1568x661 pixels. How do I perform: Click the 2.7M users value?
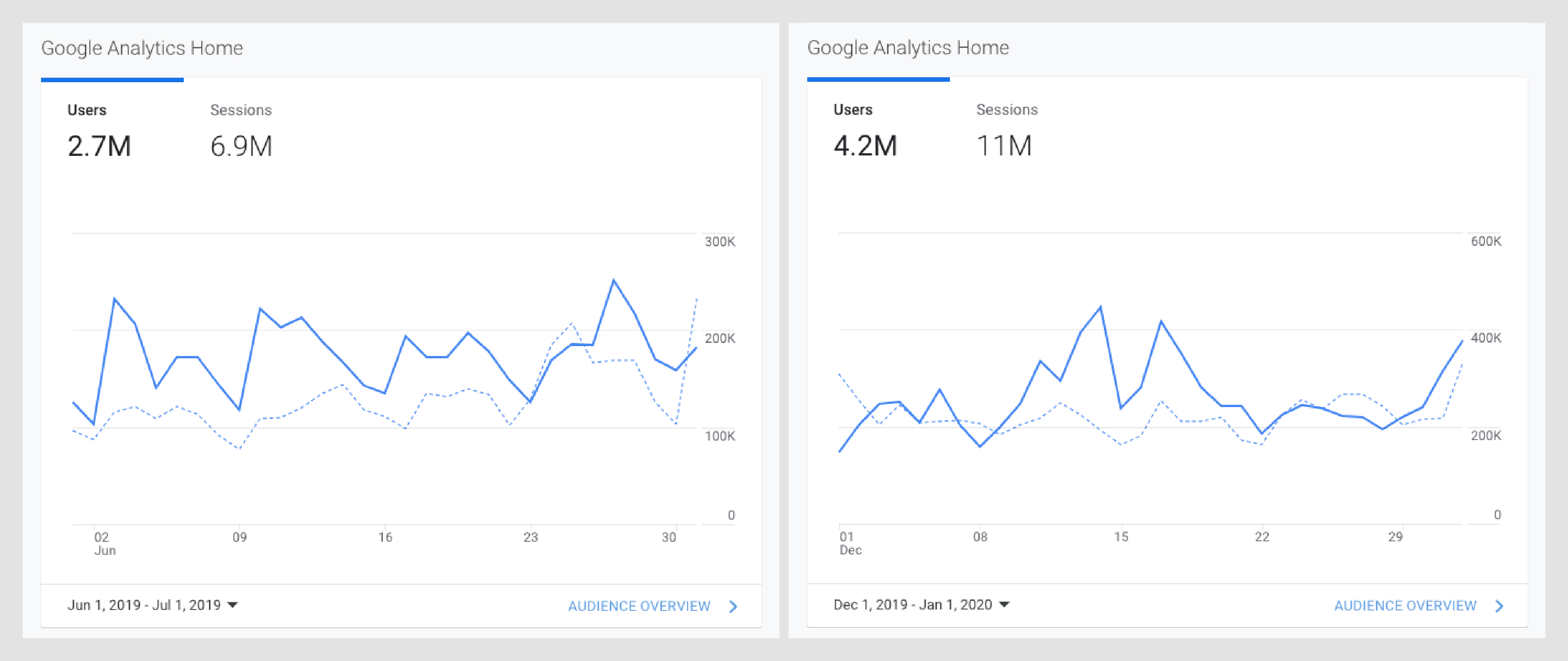(x=99, y=146)
